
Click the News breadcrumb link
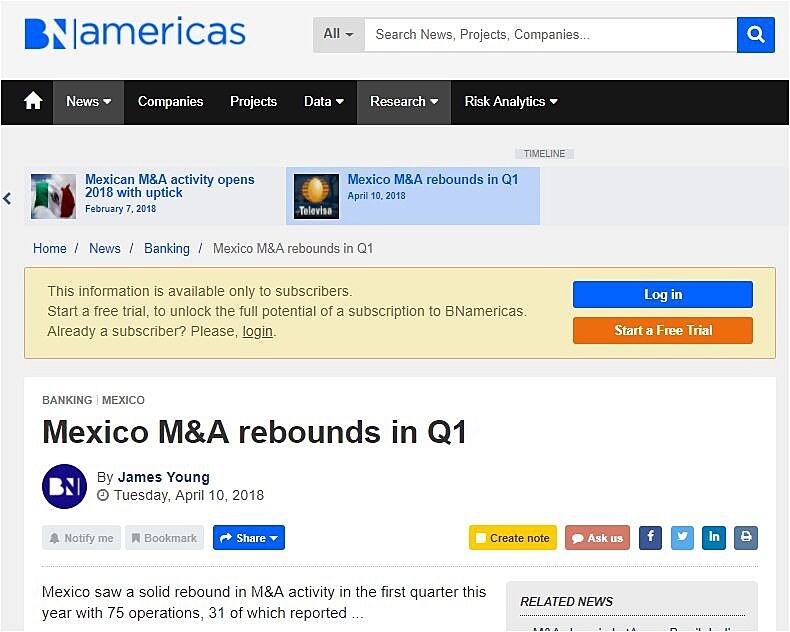pos(105,248)
